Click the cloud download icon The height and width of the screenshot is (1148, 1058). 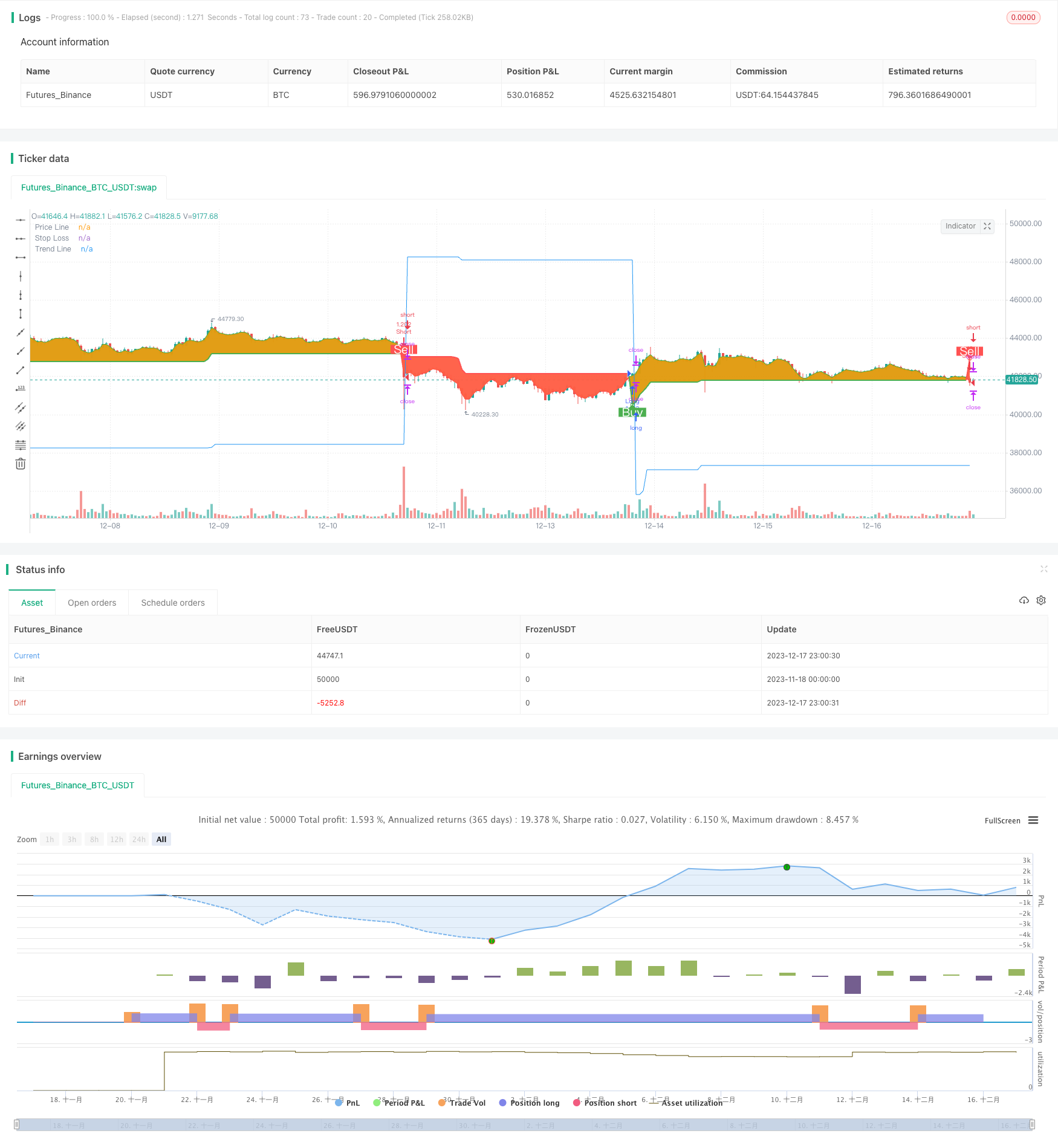pyautogui.click(x=1024, y=600)
